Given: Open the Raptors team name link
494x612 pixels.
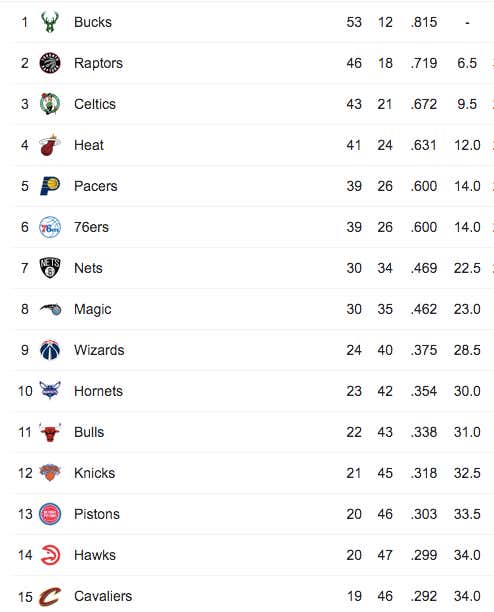Looking at the screenshot, I should (98, 63).
